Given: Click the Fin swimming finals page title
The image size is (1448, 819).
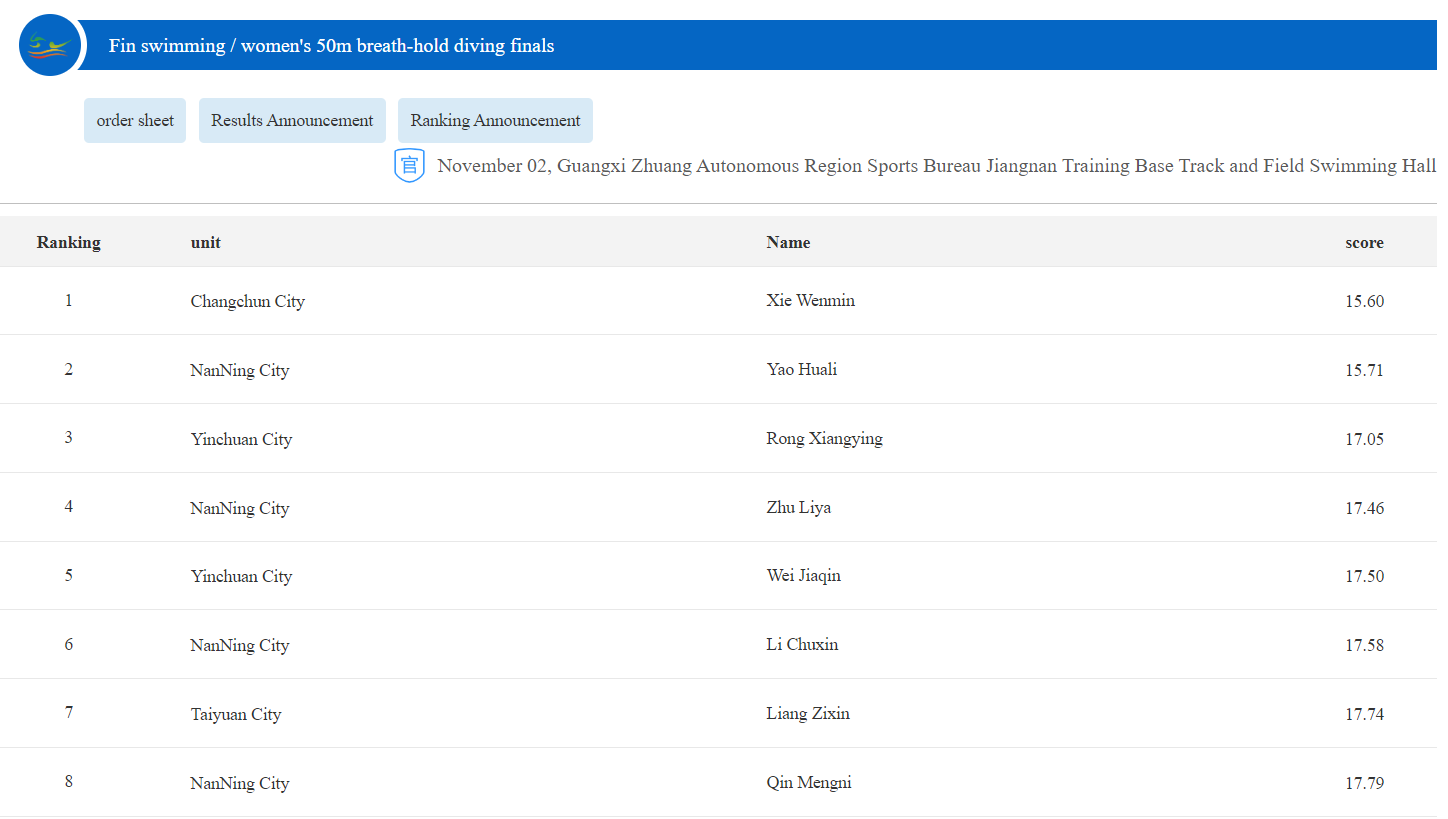Looking at the screenshot, I should 331,45.
